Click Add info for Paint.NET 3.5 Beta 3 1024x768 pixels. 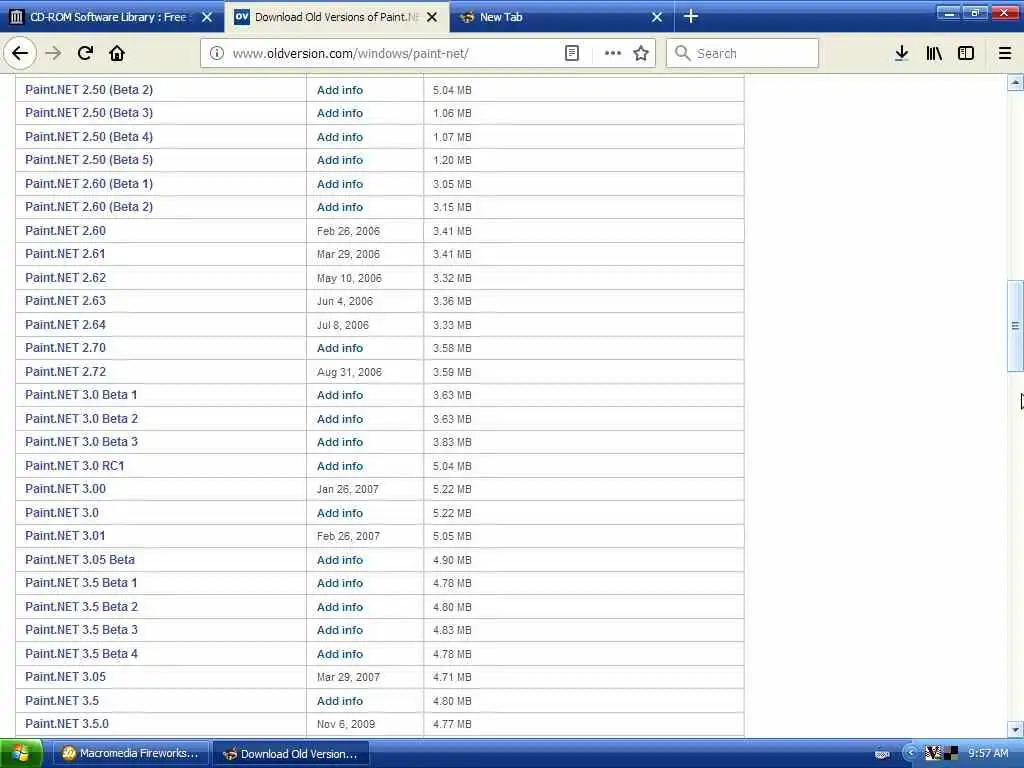point(340,630)
